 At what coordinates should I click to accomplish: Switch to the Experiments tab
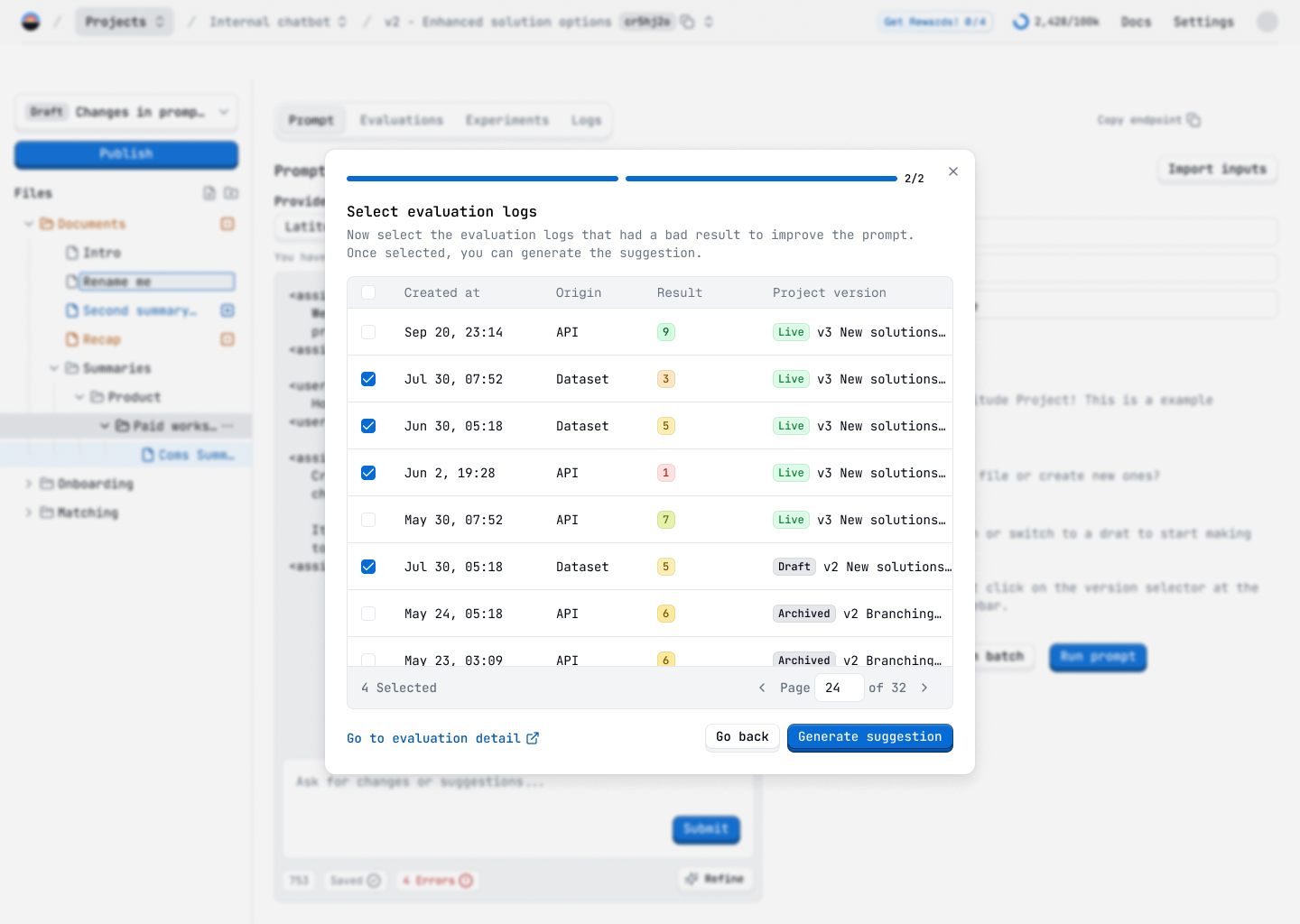click(507, 120)
